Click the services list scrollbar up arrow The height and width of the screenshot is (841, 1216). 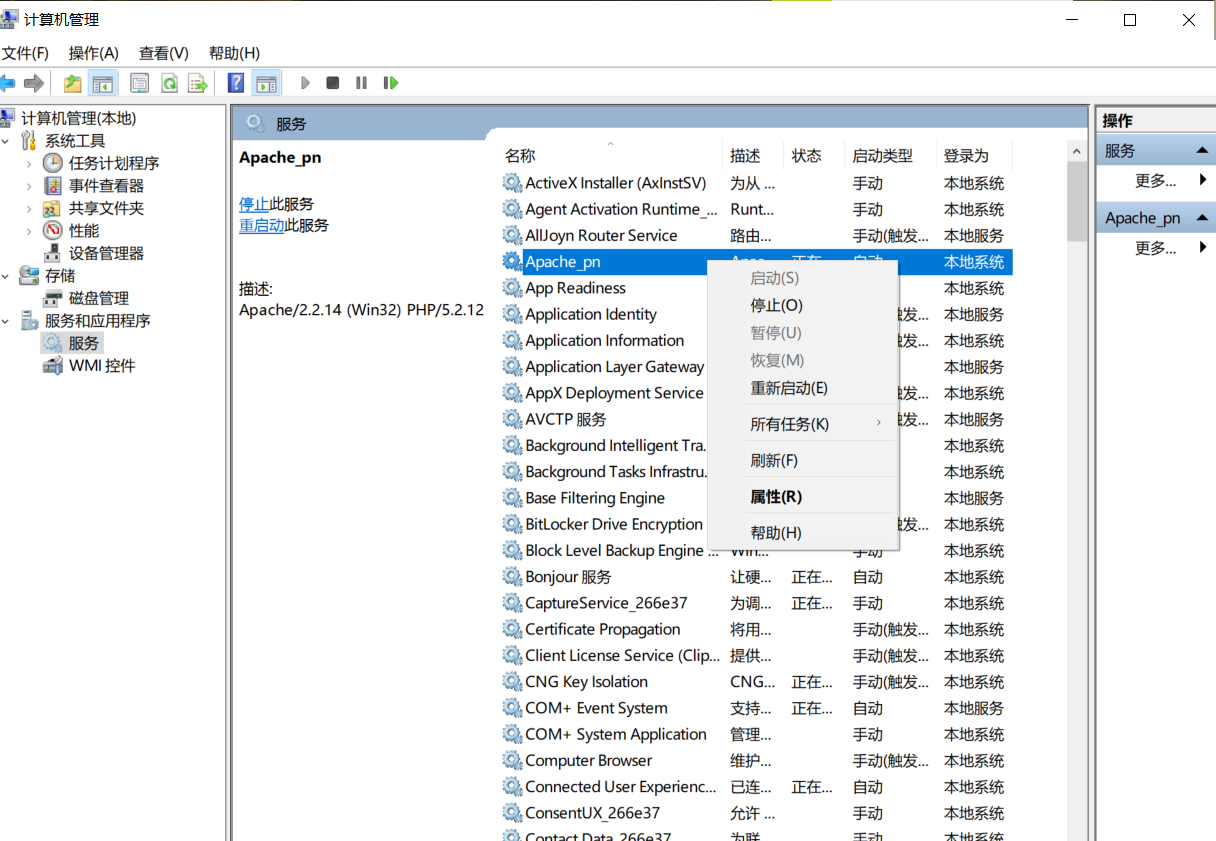click(x=1077, y=152)
